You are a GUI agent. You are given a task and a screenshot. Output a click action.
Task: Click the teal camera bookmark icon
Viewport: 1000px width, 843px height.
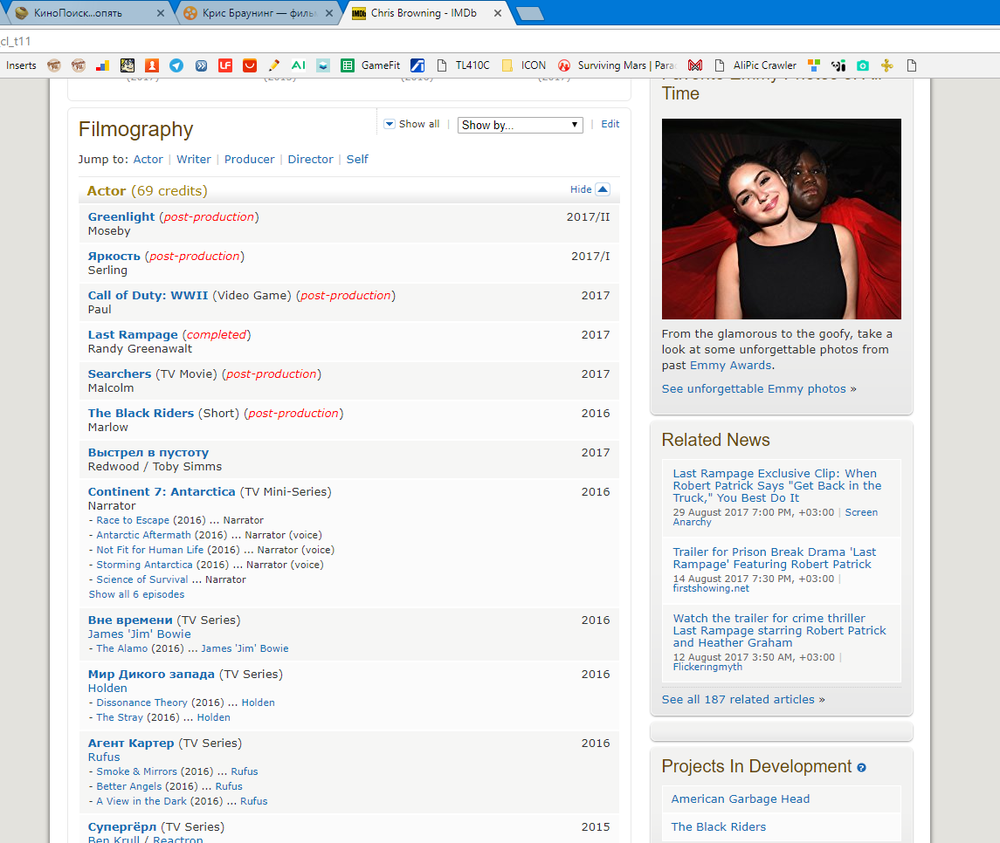pyautogui.click(x=862, y=65)
